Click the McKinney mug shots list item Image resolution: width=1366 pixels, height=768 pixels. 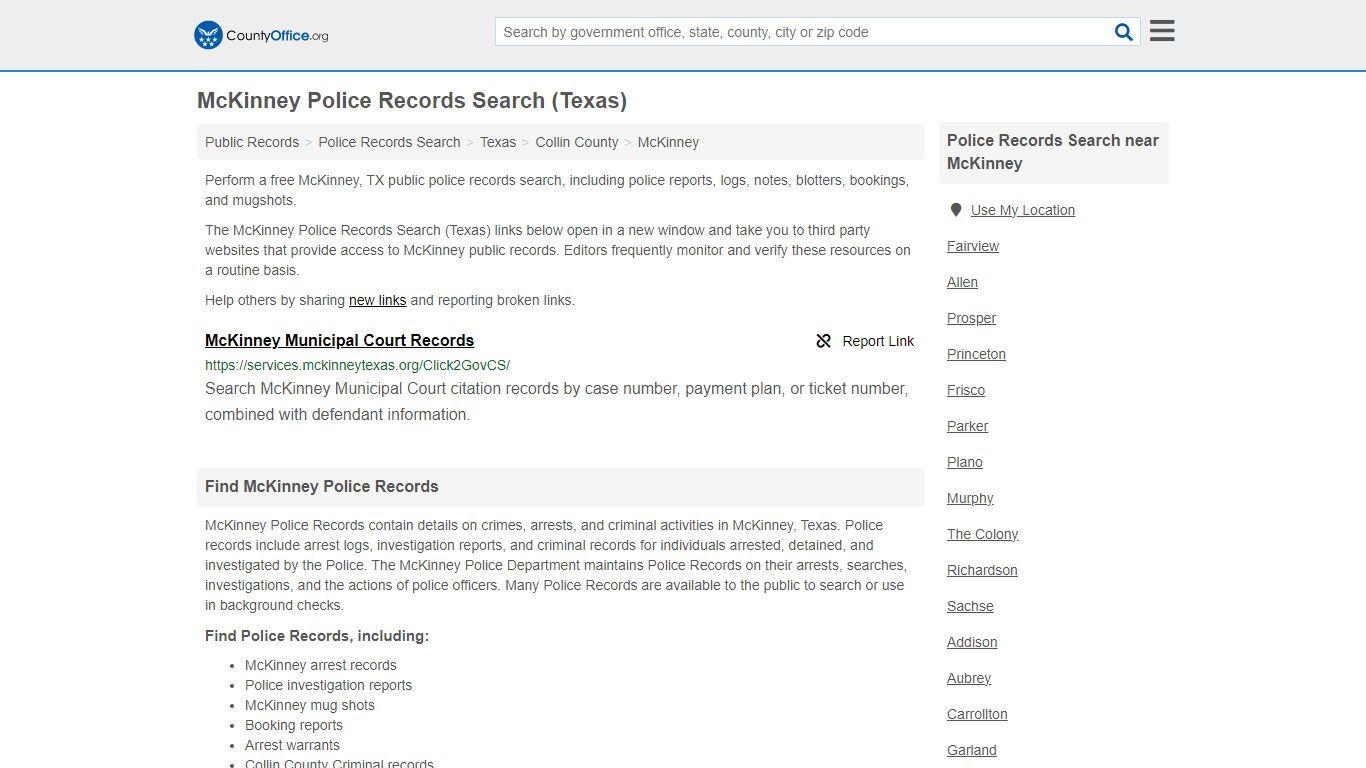(310, 705)
